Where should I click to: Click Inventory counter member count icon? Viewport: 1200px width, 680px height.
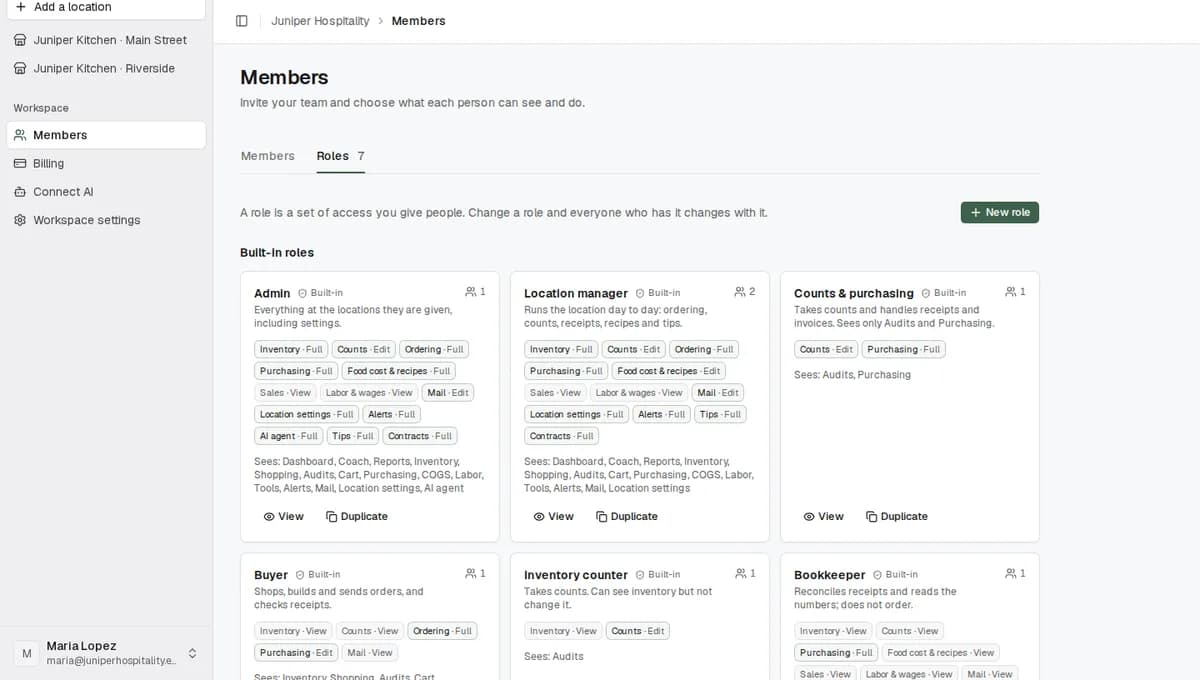[740, 574]
